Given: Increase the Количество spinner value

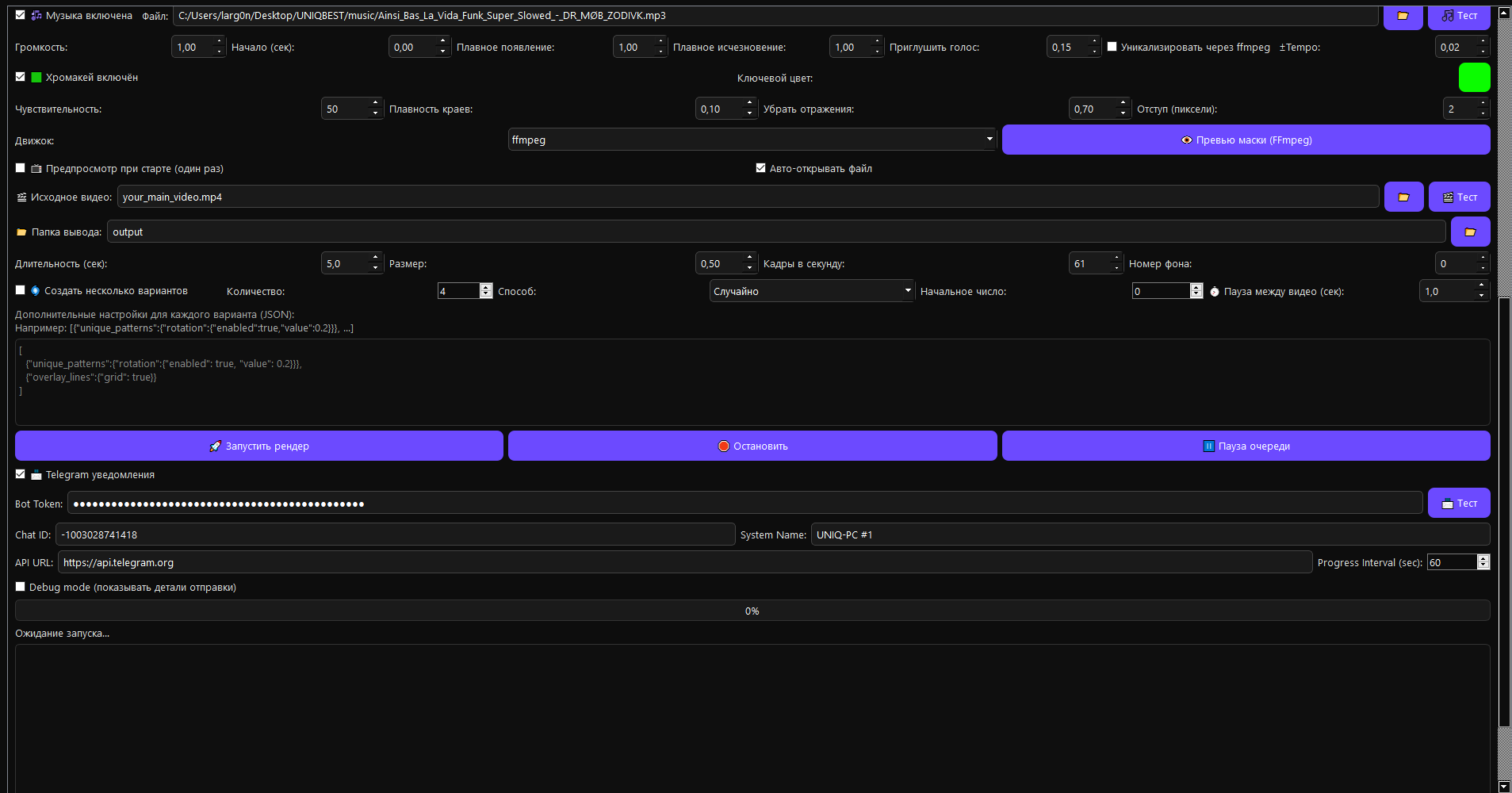Looking at the screenshot, I should click(486, 287).
